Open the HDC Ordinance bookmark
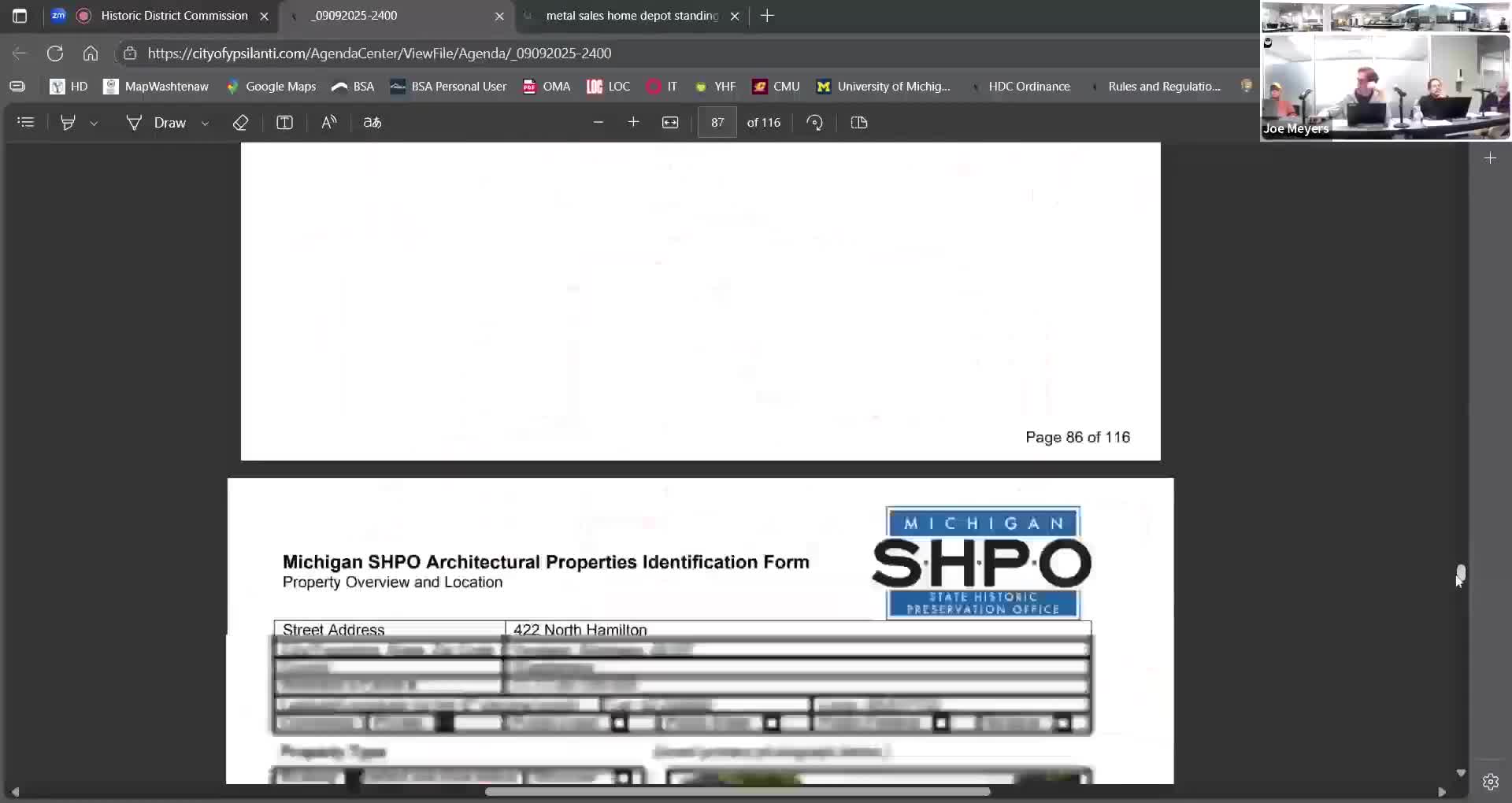1512x803 pixels. pyautogui.click(x=1028, y=87)
